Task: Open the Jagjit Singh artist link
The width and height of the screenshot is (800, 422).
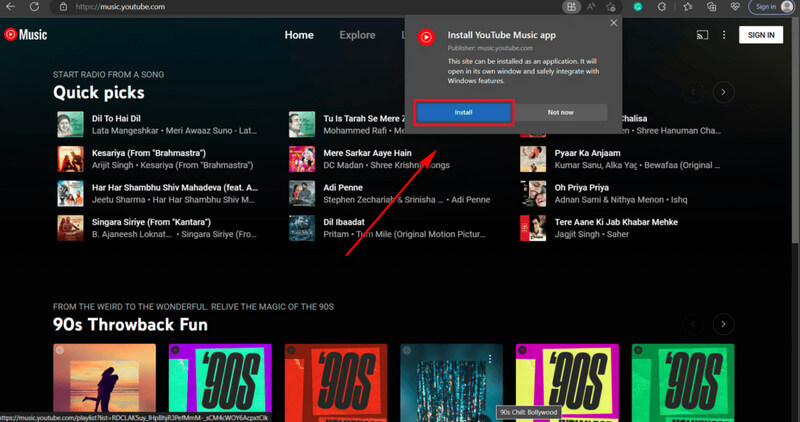Action: tap(577, 234)
